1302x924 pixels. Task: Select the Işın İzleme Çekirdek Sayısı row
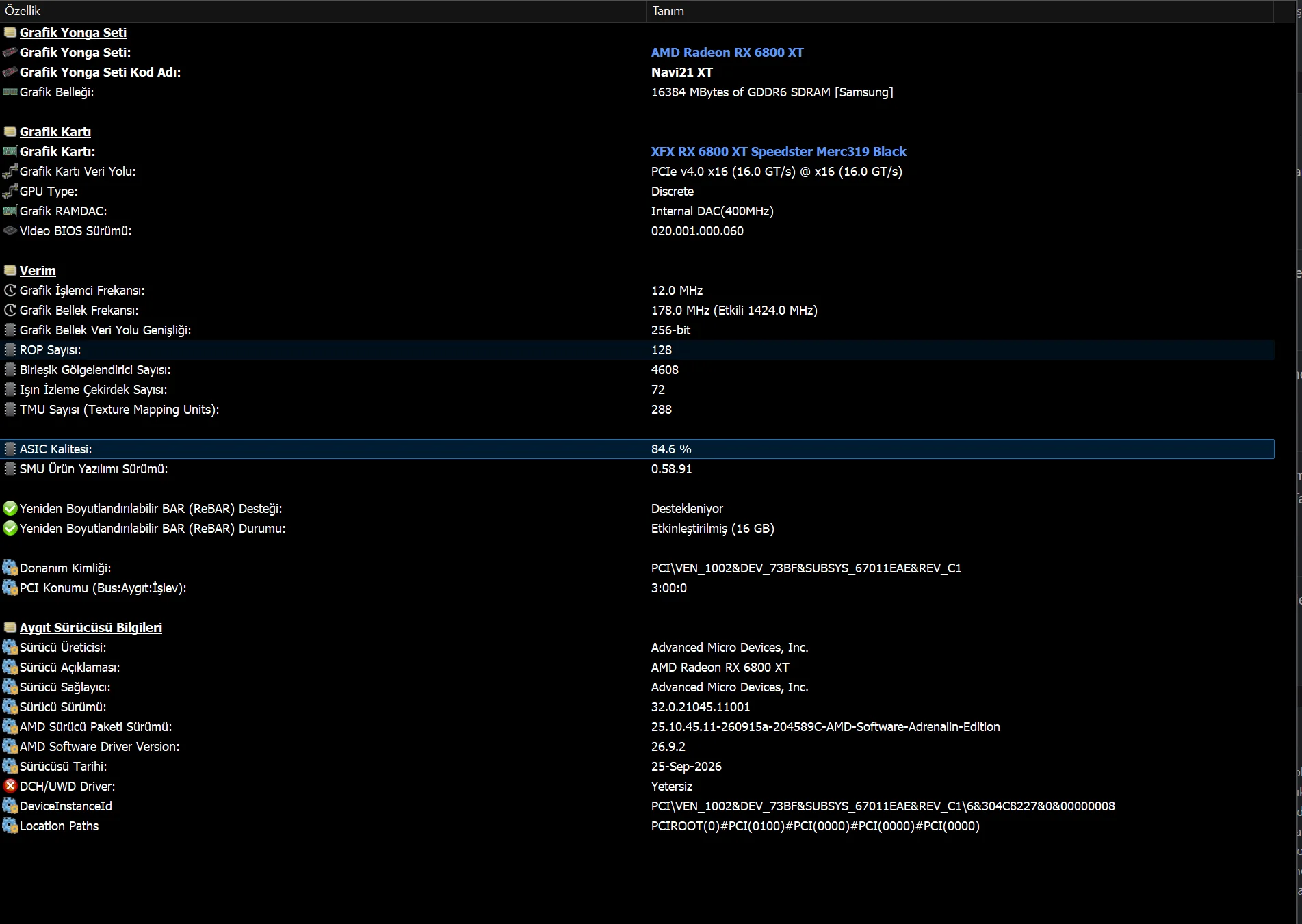pos(637,389)
